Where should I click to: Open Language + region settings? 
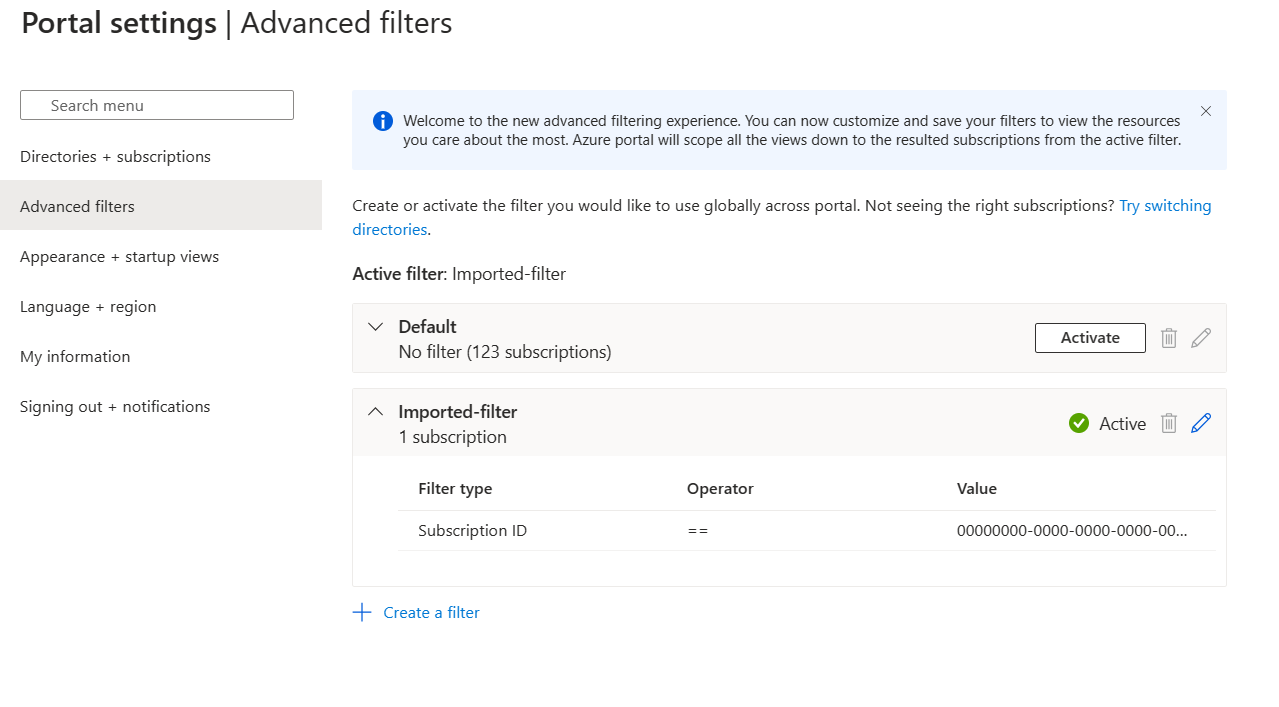tap(88, 306)
